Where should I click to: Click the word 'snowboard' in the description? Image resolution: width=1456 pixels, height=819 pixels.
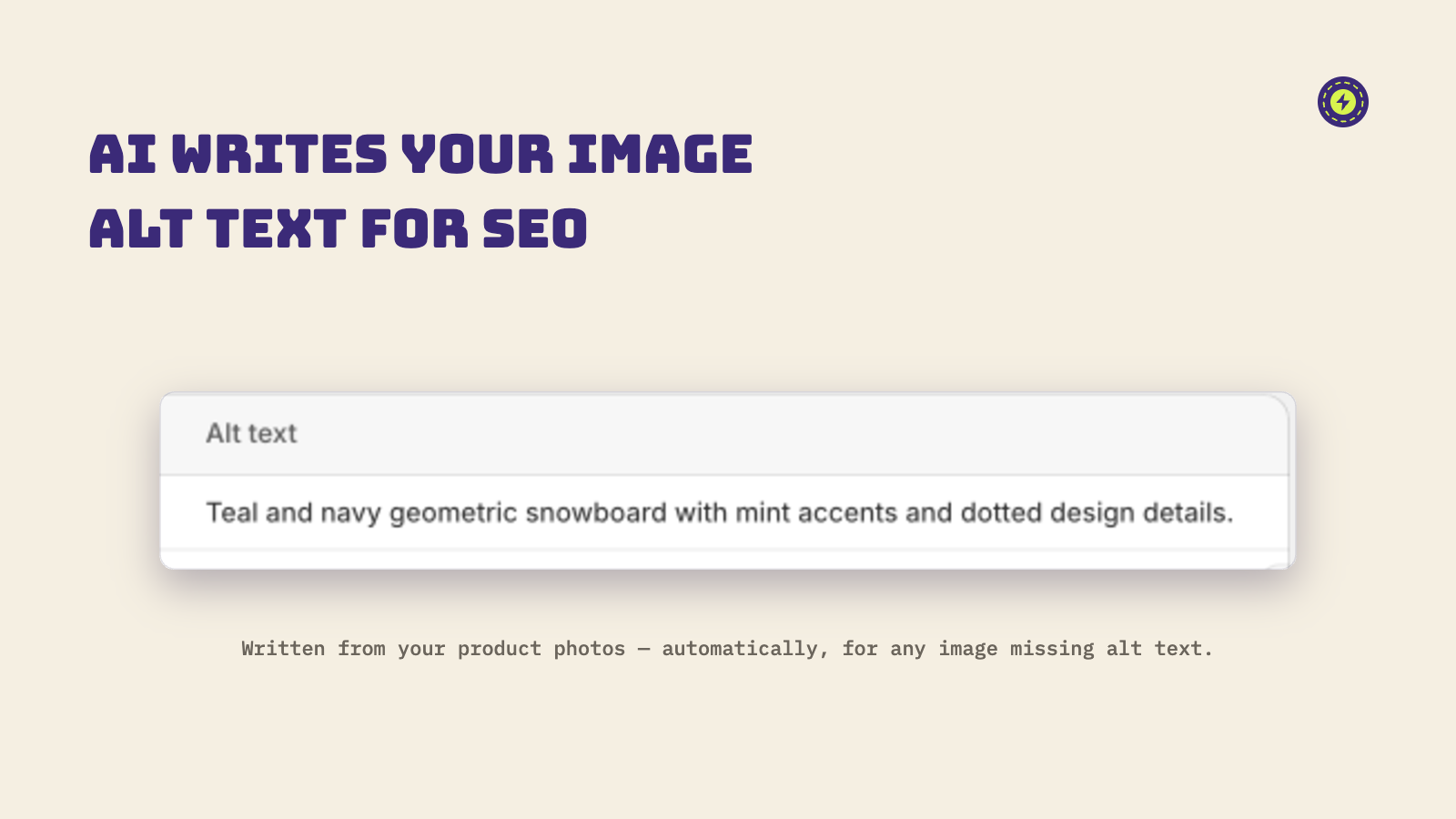[596, 512]
